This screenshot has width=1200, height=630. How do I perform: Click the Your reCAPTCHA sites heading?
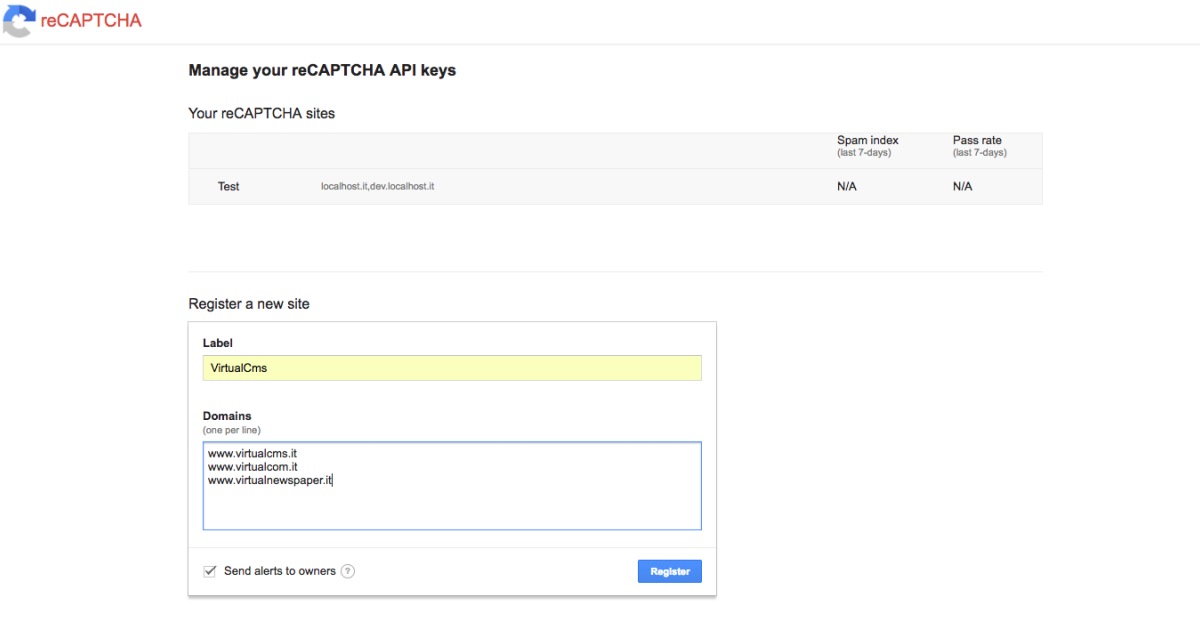pyautogui.click(x=262, y=114)
